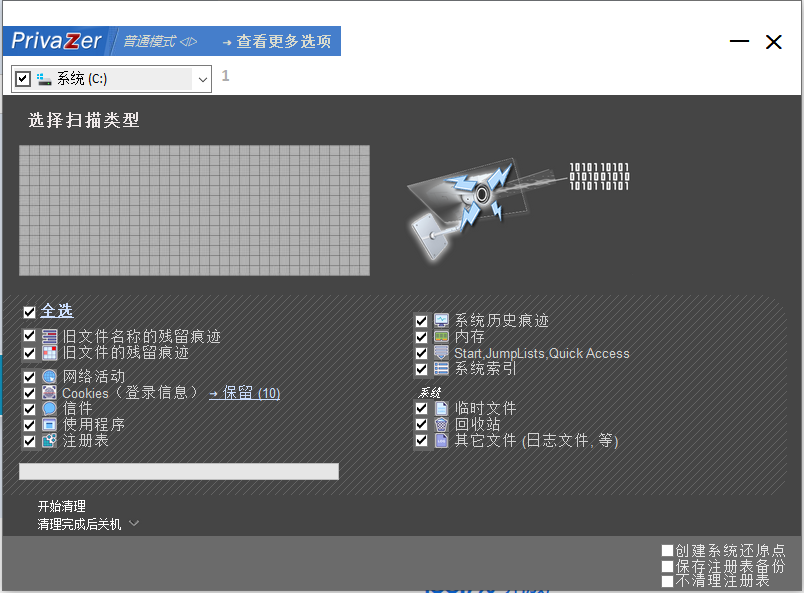Viewport: 804px width, 593px height.
Task: Uncheck the 临时文件 checkbox
Action: (421, 408)
